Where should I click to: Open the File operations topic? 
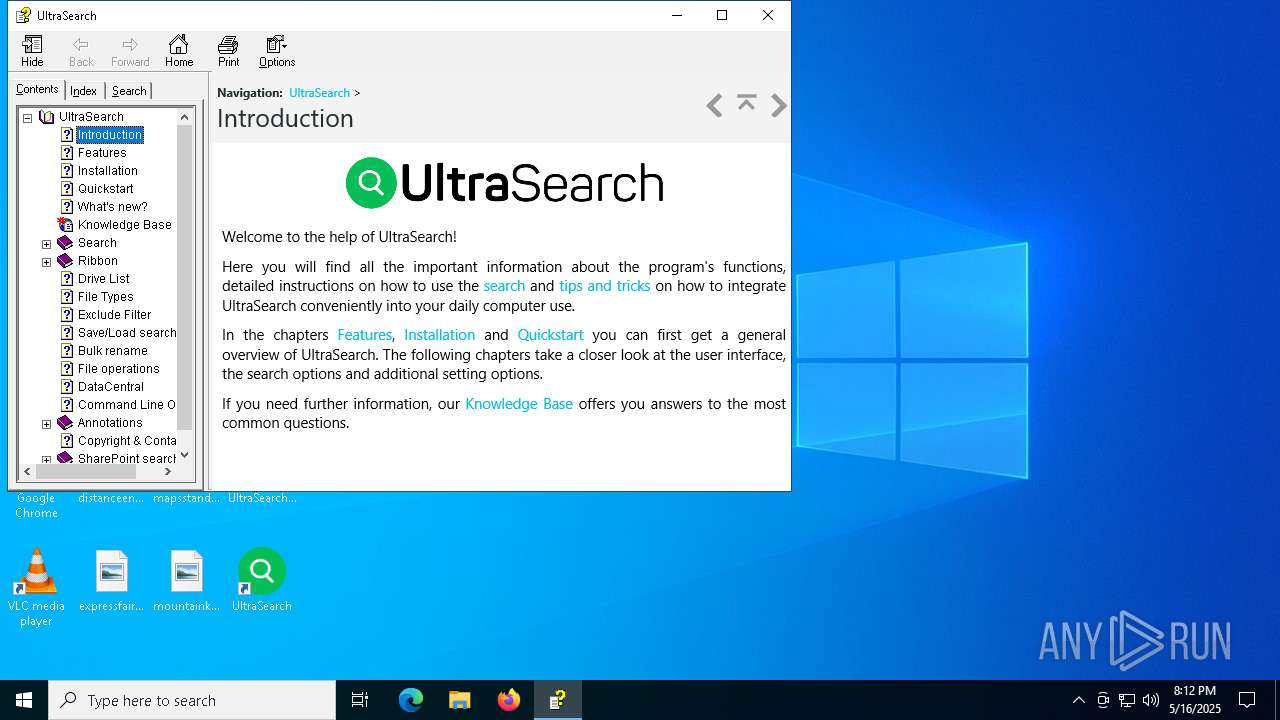tap(119, 369)
